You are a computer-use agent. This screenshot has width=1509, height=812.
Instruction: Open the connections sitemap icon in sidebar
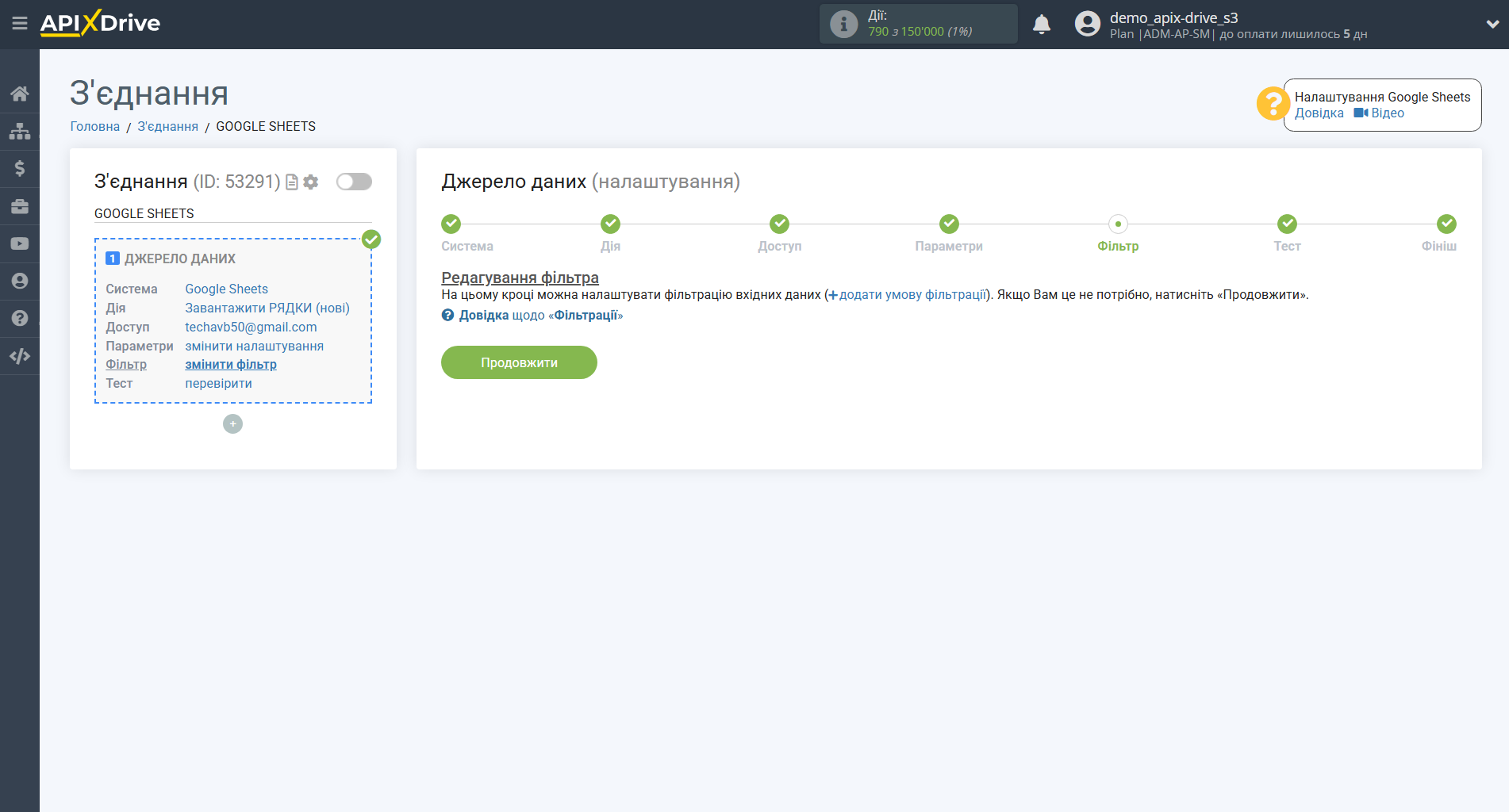(x=20, y=131)
